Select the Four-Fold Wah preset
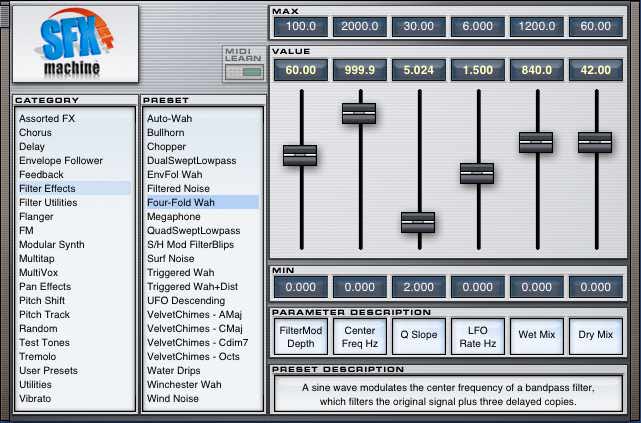Viewport: 641px width, 423px height. pyautogui.click(x=202, y=202)
